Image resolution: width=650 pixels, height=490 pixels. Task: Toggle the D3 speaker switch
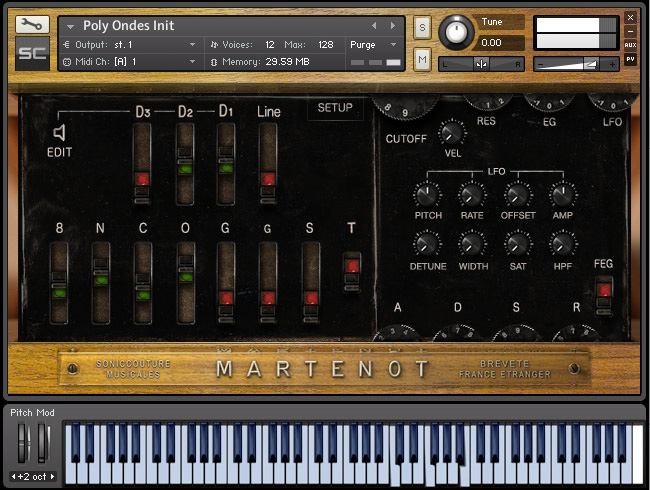142,164
